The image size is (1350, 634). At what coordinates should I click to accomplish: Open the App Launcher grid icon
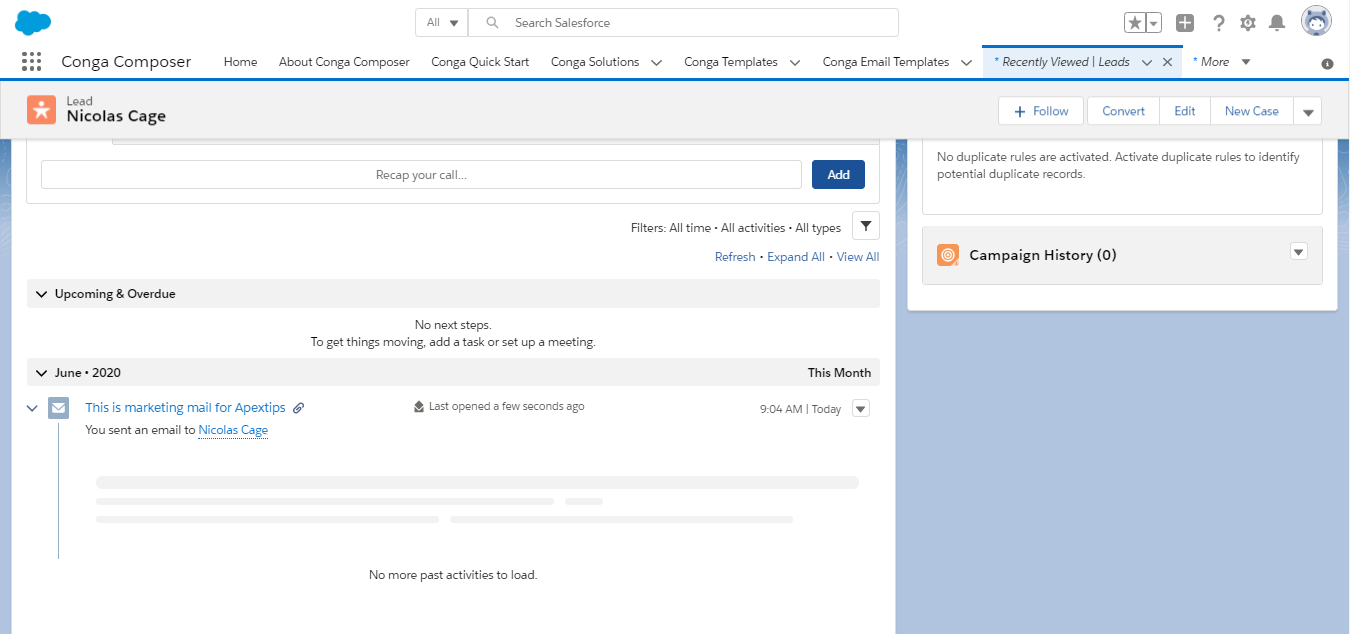31,62
